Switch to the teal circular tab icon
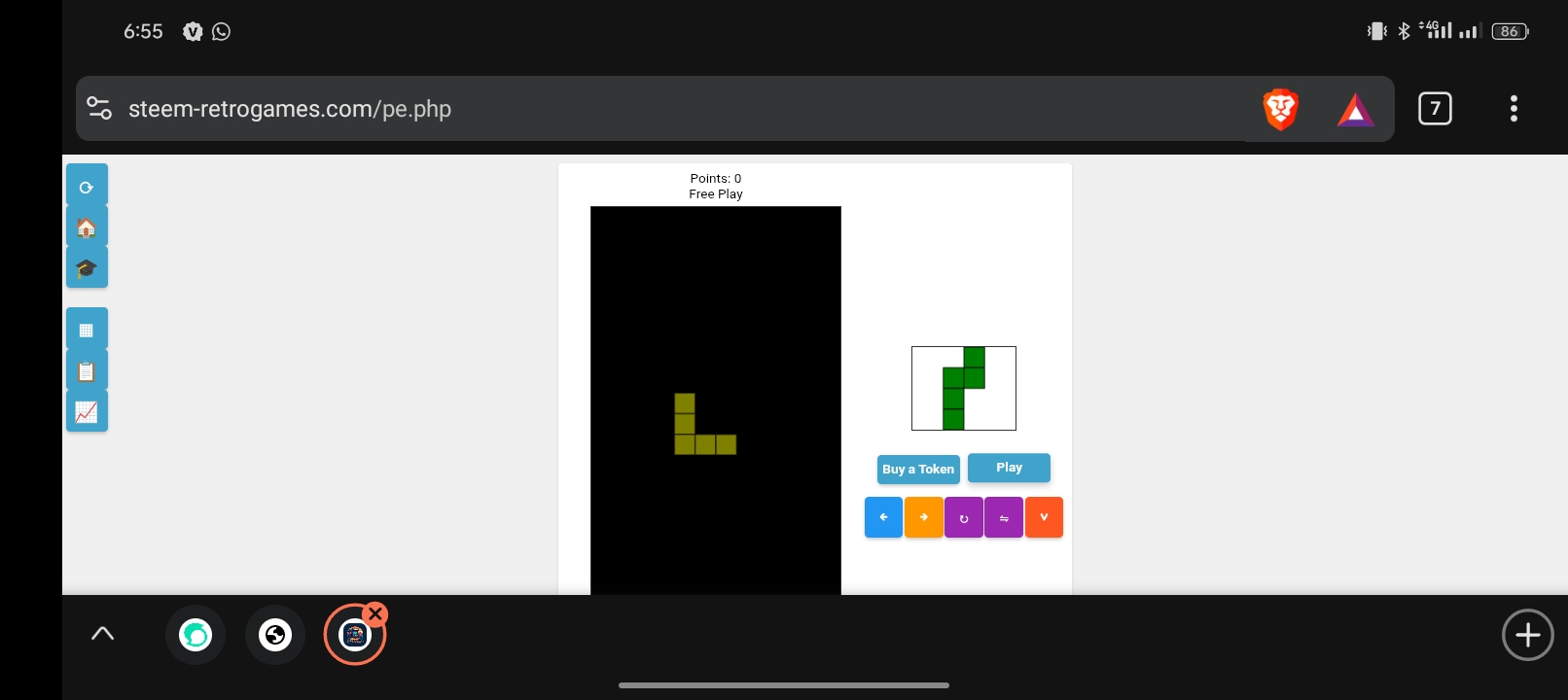The width and height of the screenshot is (1568, 700). [x=196, y=635]
